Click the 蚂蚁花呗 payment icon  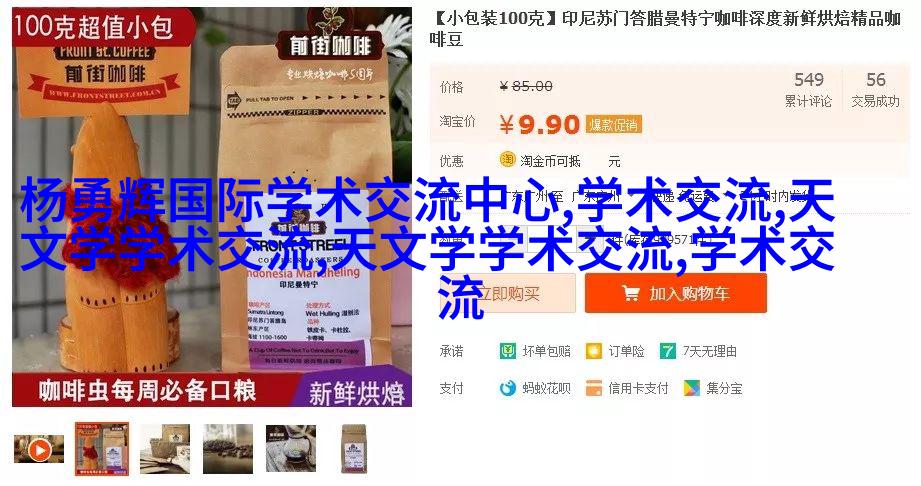(507, 388)
